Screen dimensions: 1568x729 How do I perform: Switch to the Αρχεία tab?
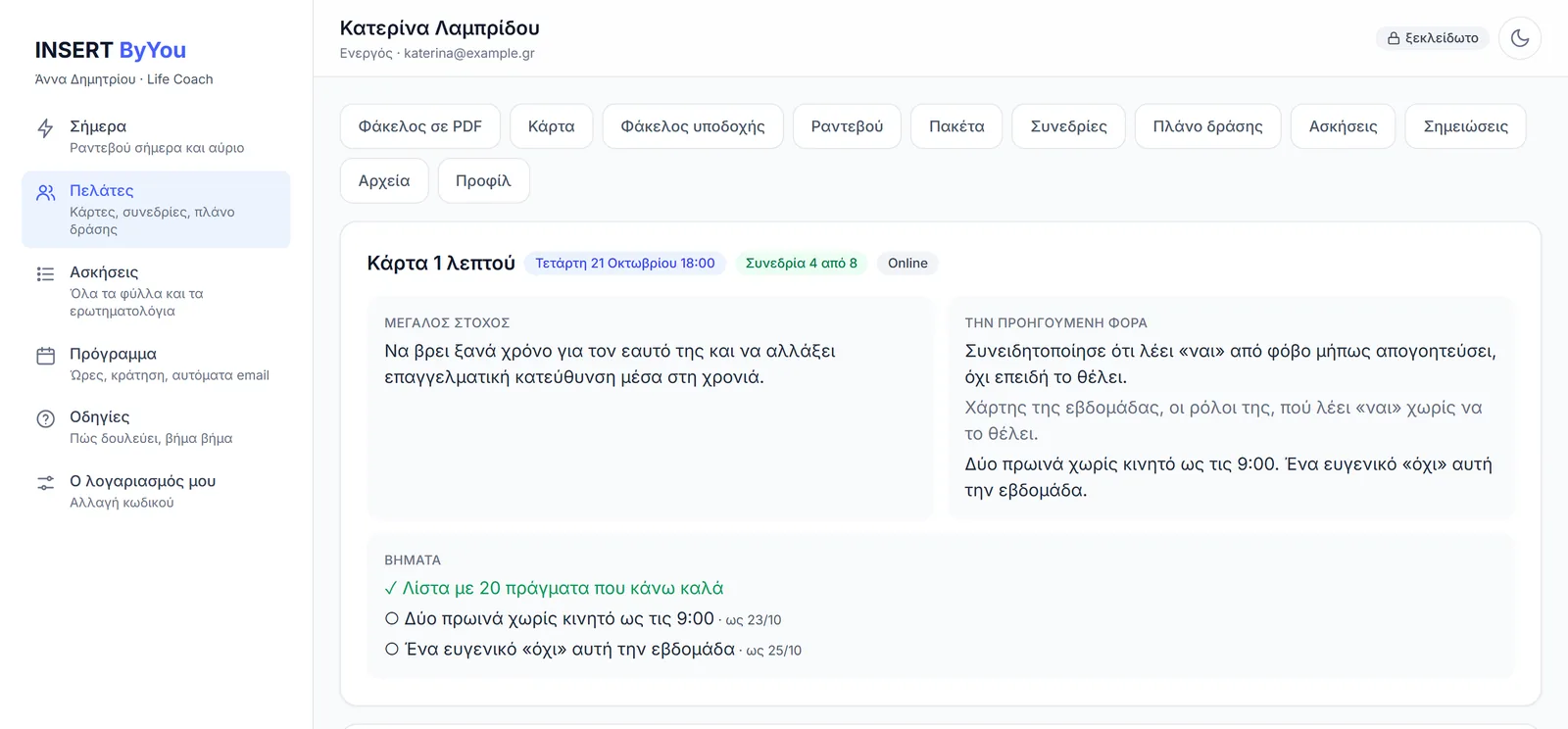pos(384,181)
